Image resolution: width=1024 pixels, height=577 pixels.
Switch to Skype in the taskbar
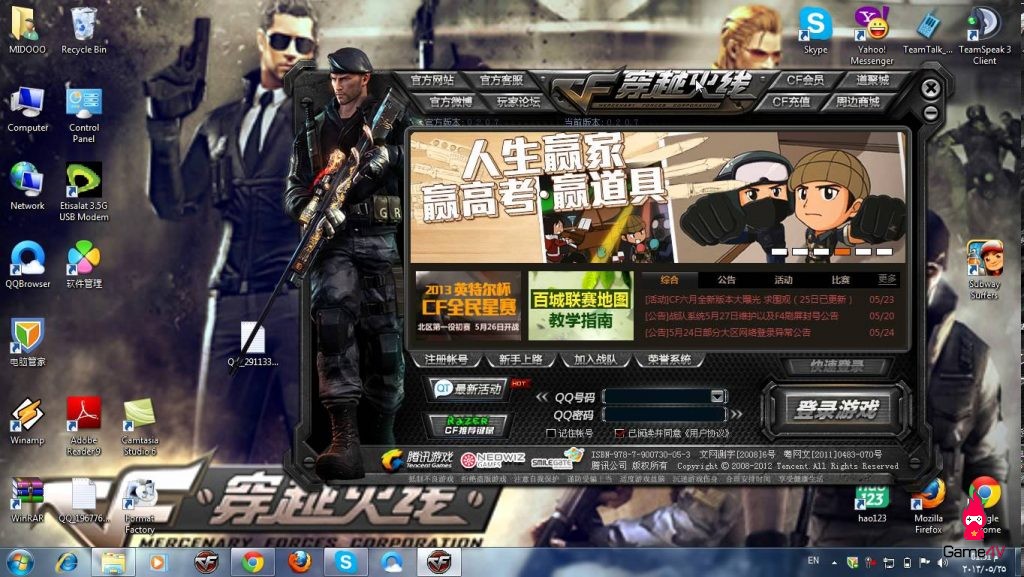pyautogui.click(x=345, y=562)
